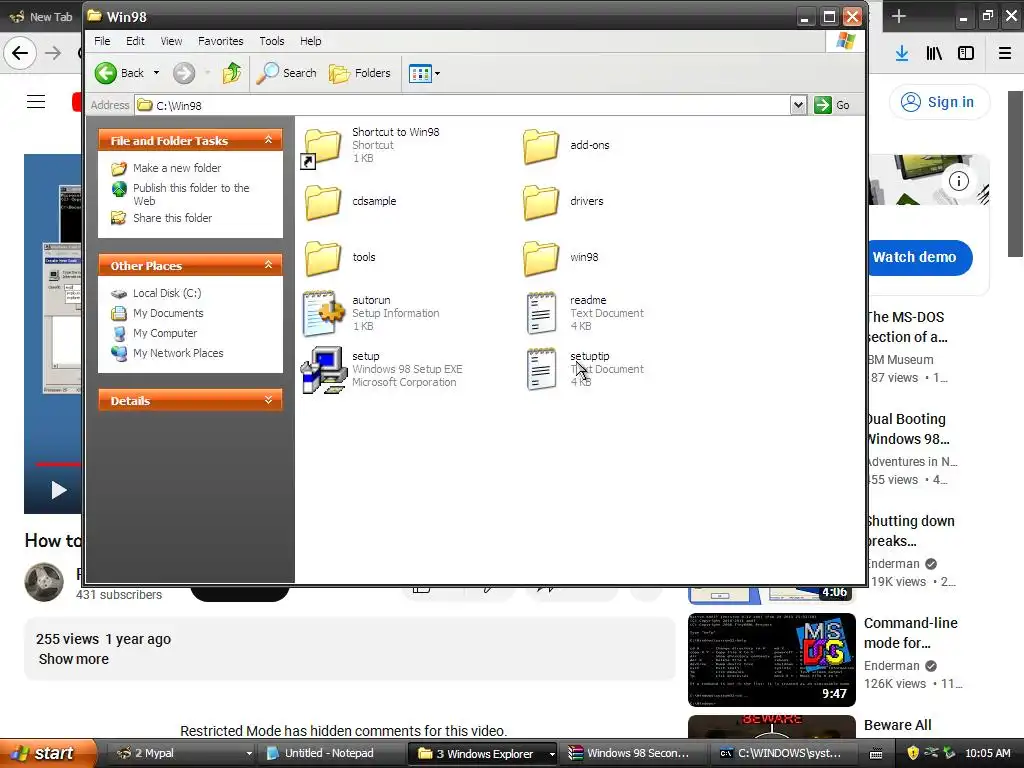Select the setup Windows 98 EXE icon
1024x768 pixels.
pyautogui.click(x=323, y=370)
